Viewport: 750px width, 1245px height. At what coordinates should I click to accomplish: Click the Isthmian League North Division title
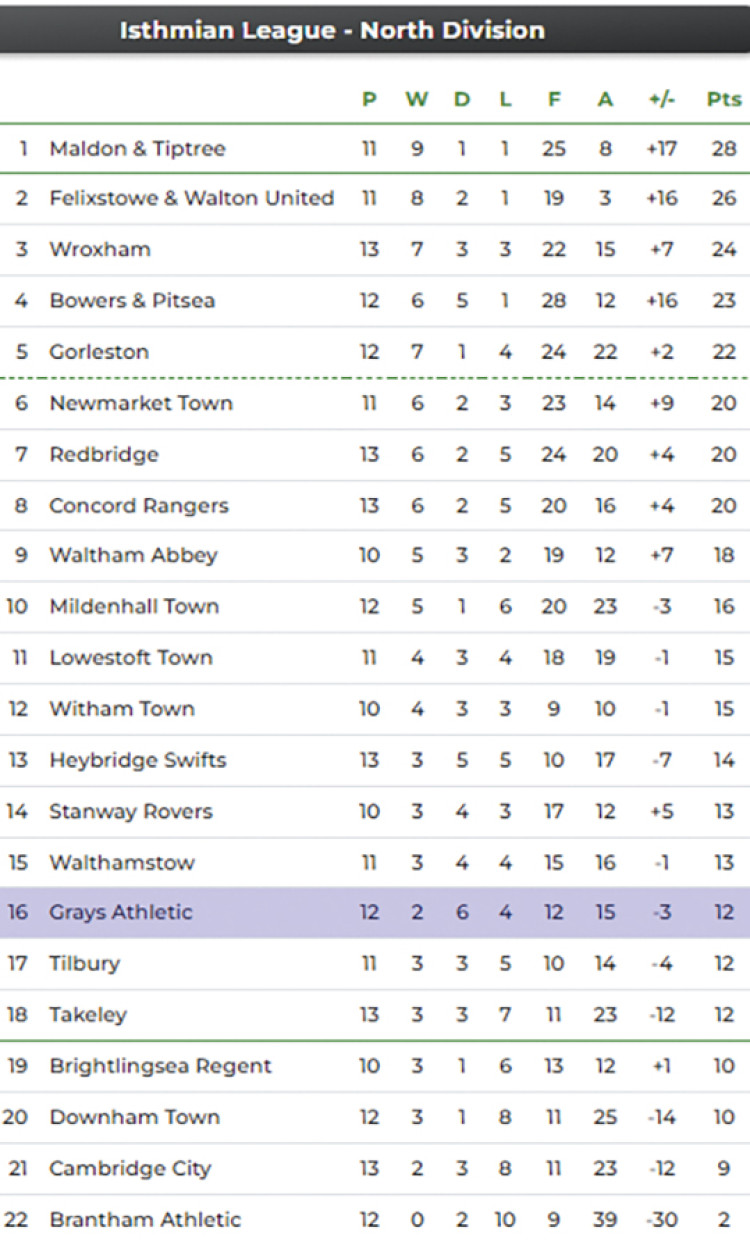(x=332, y=30)
